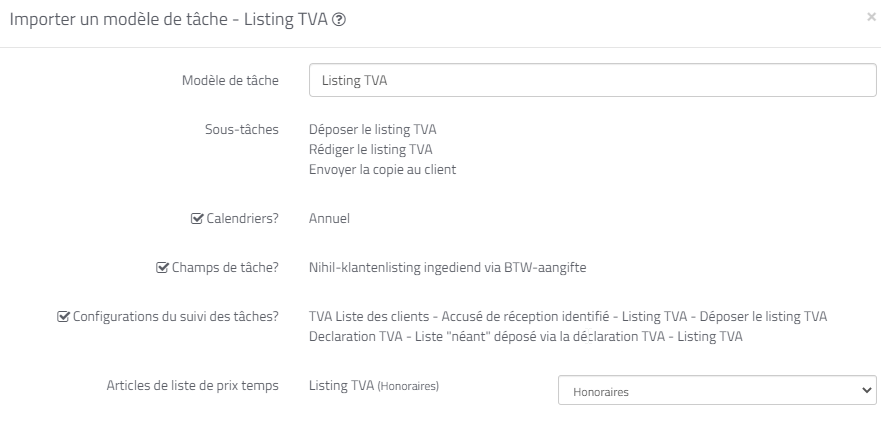
Task: Close the import task template dialog
Action: point(871,17)
